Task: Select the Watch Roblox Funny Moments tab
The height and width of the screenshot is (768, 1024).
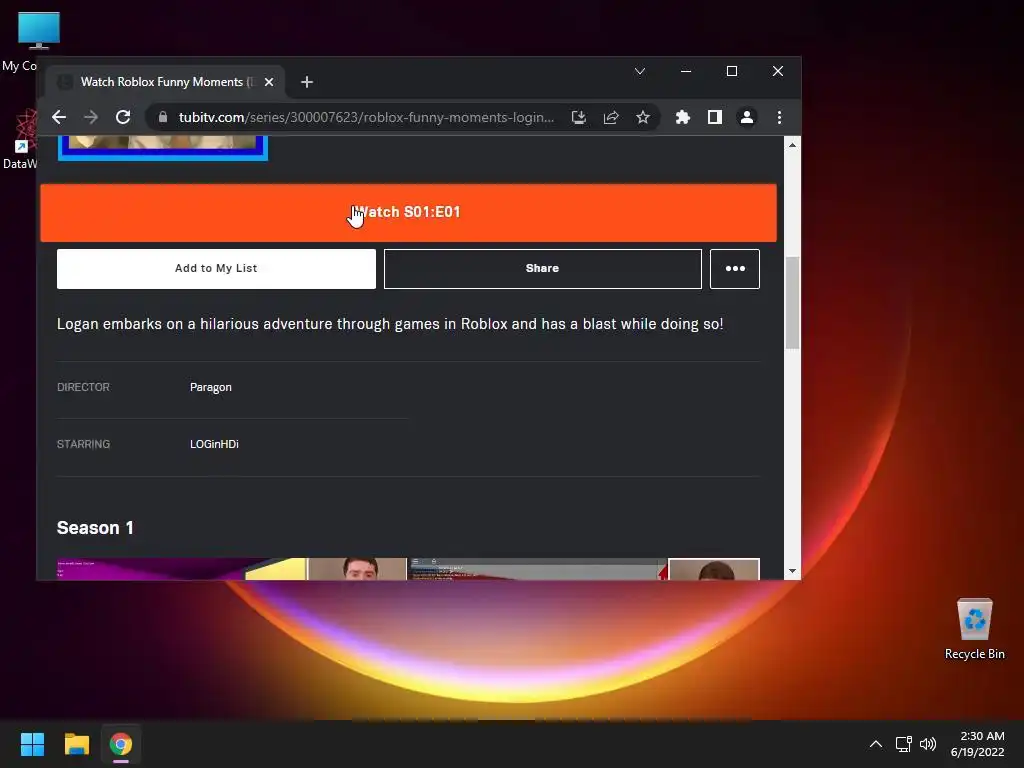Action: click(x=165, y=82)
